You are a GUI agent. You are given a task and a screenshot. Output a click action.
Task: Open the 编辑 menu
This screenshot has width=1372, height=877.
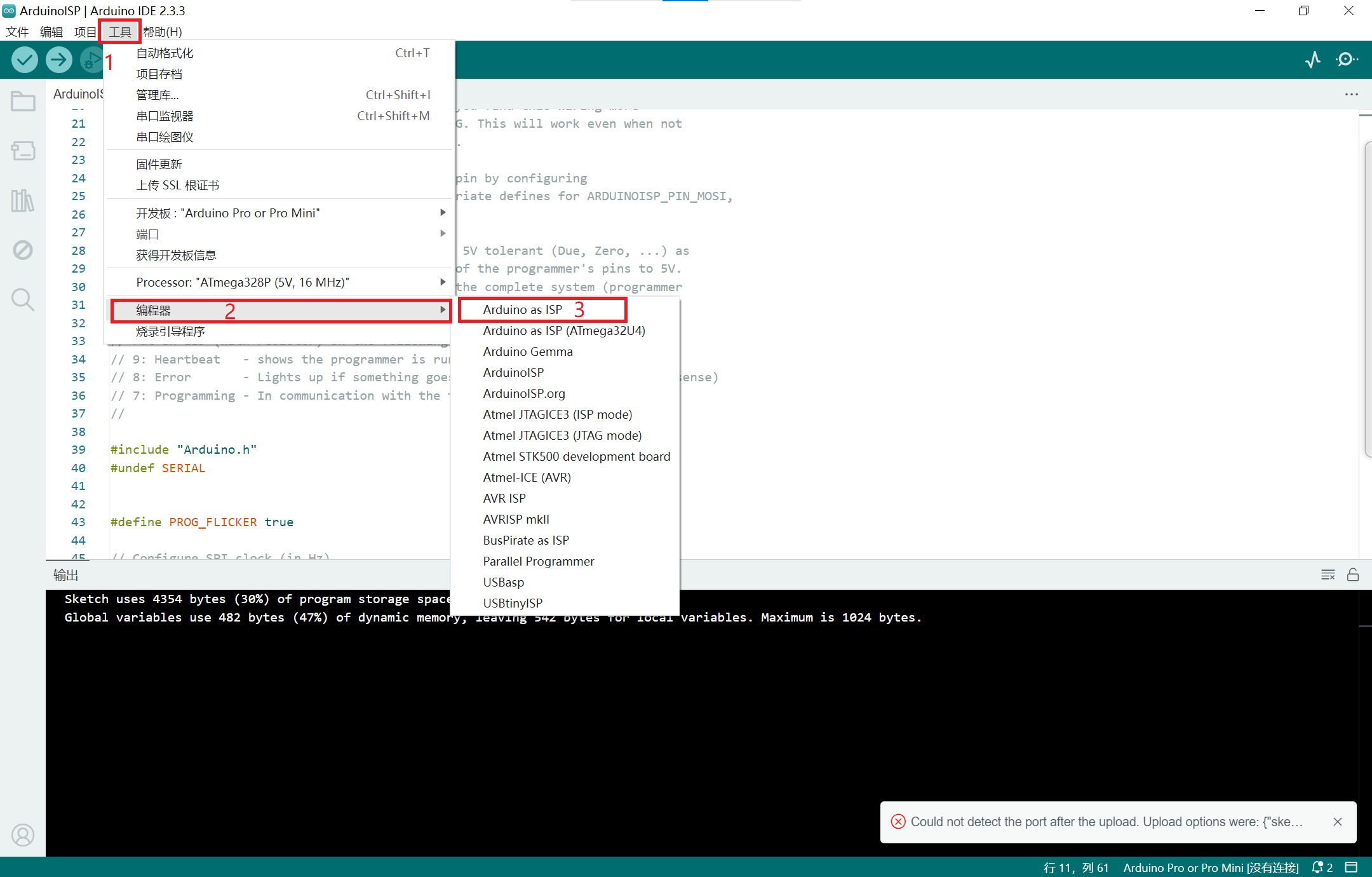click(x=51, y=32)
